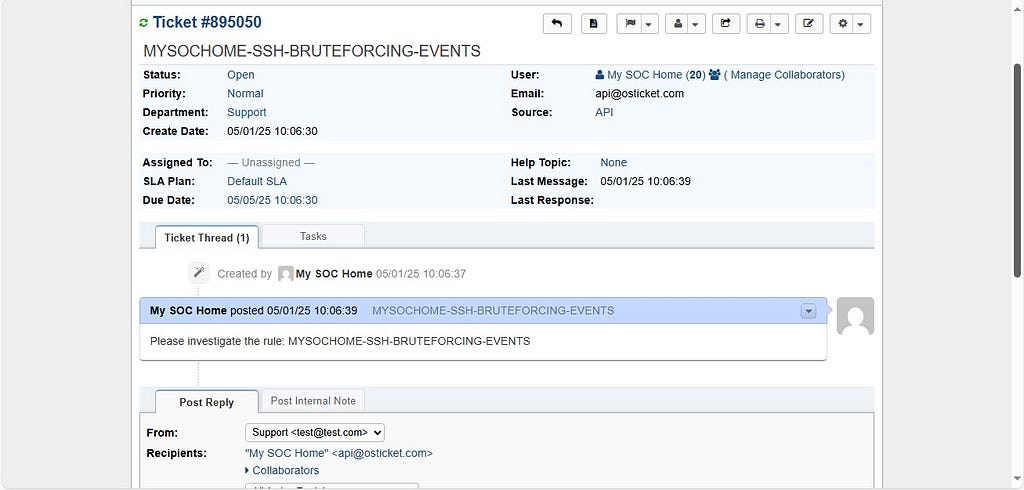Open the thread entry options dropdown arrow
This screenshot has height=490, width=1024.
pos(808,312)
